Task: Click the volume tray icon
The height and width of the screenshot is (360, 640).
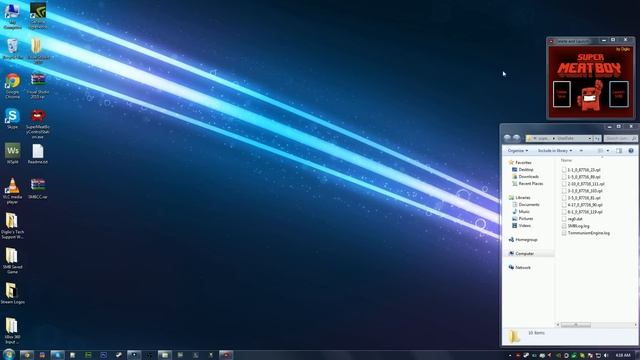Action: pyautogui.click(x=606, y=356)
